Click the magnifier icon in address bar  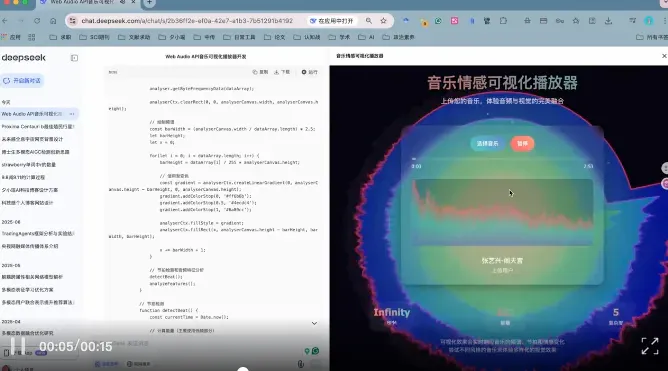369,21
